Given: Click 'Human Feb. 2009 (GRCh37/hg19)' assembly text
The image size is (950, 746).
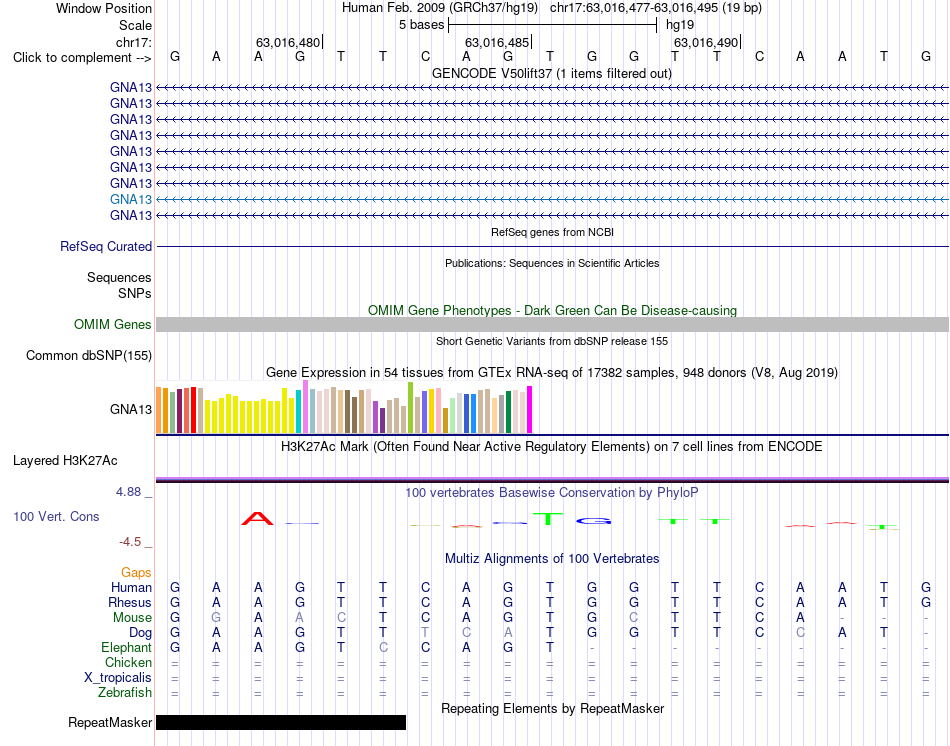Looking at the screenshot, I should (x=440, y=8).
